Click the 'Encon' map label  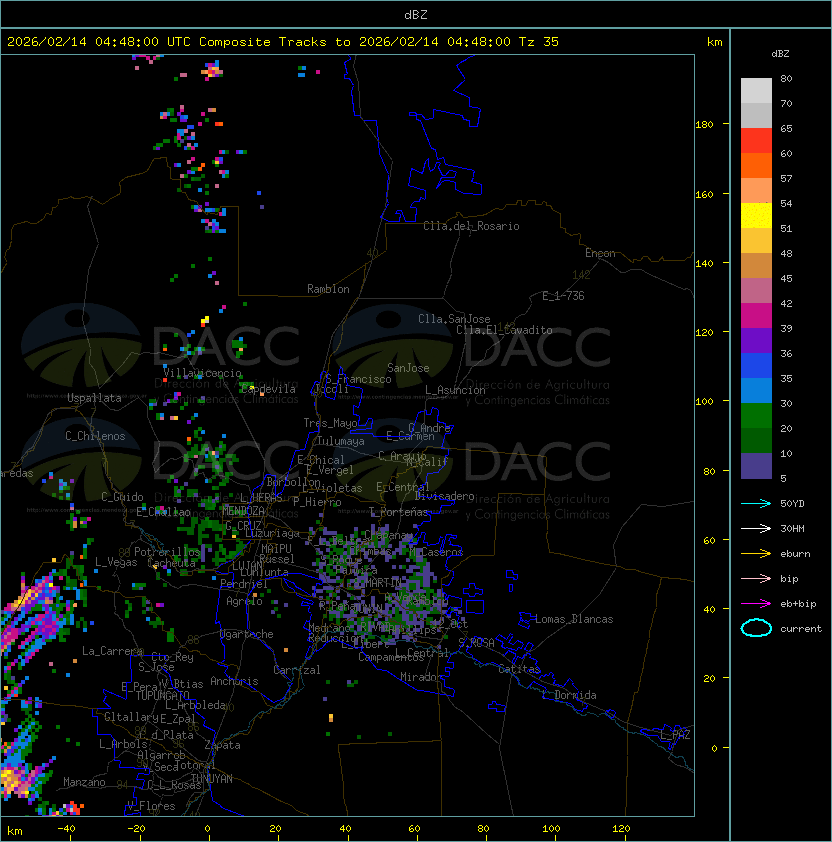[x=600, y=253]
